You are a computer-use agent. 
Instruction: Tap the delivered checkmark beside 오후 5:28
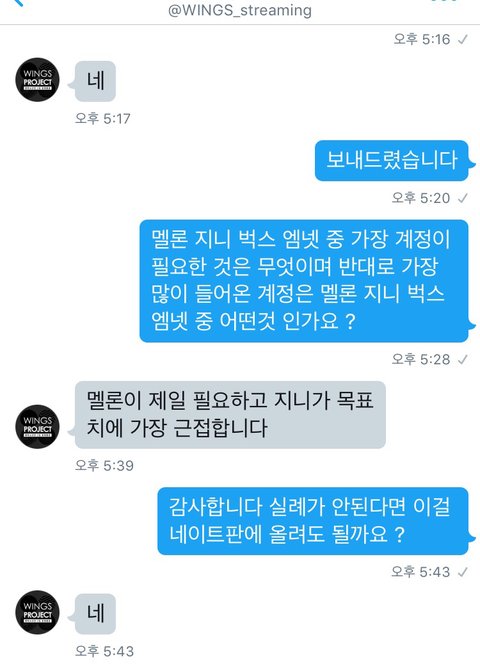462,359
